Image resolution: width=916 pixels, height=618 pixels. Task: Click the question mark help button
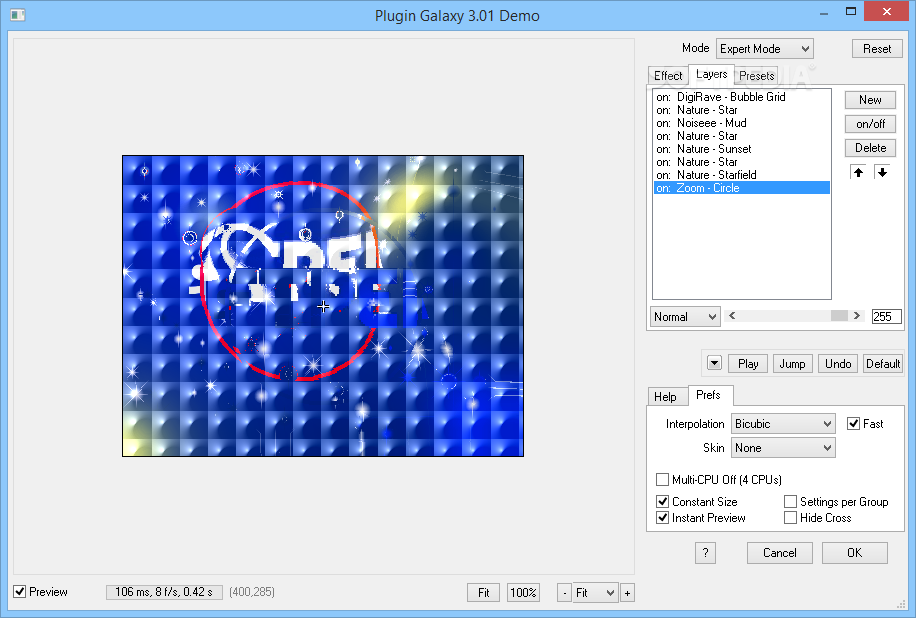tap(705, 553)
